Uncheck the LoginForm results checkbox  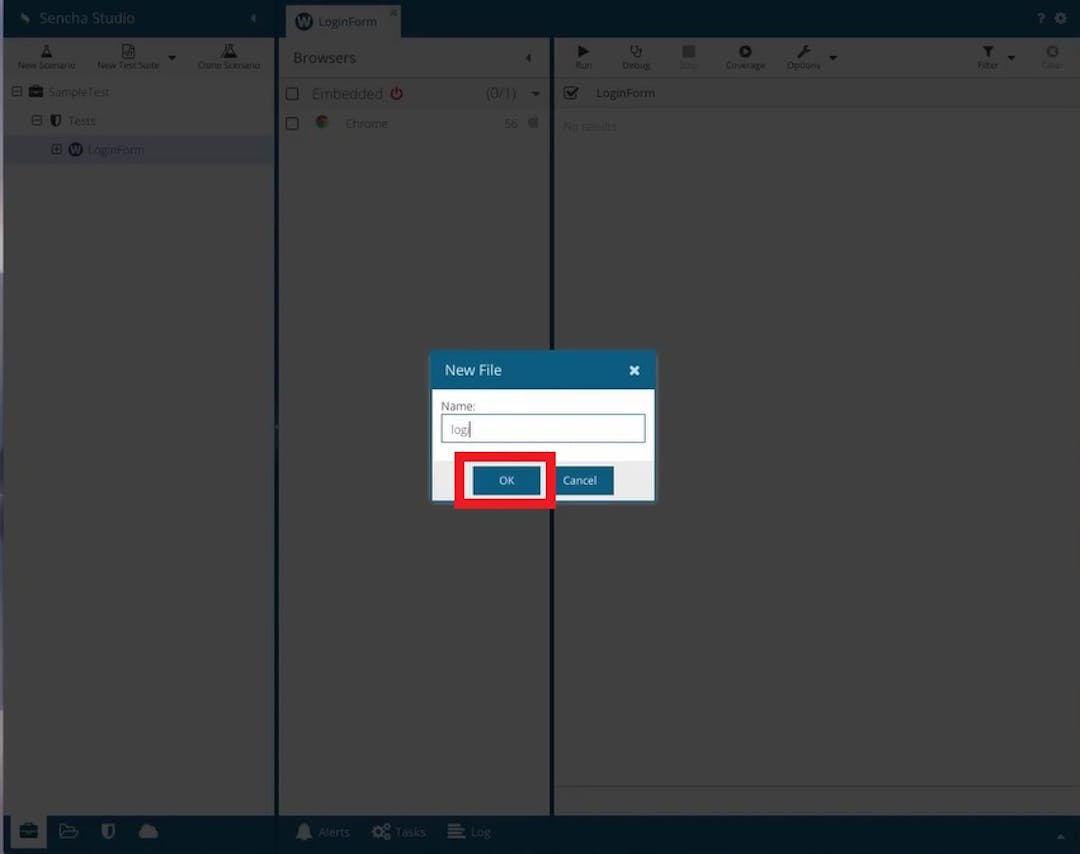click(571, 93)
